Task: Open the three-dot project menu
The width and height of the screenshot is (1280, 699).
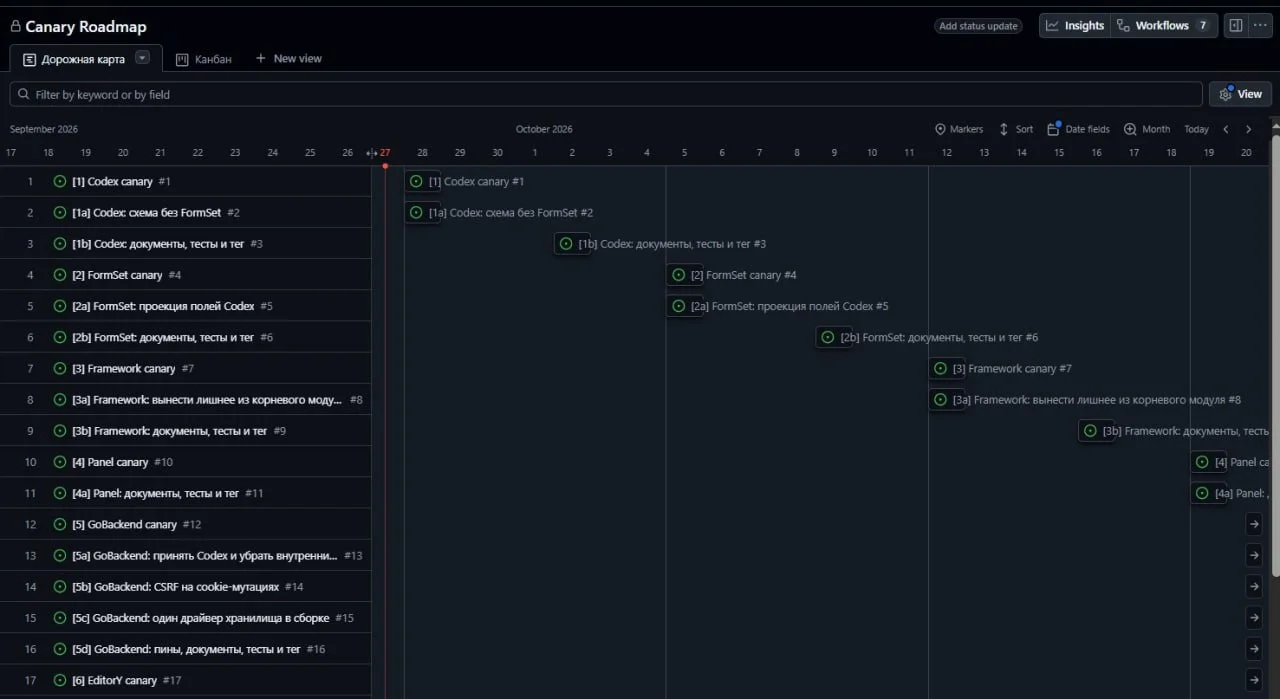Action: point(1259,26)
